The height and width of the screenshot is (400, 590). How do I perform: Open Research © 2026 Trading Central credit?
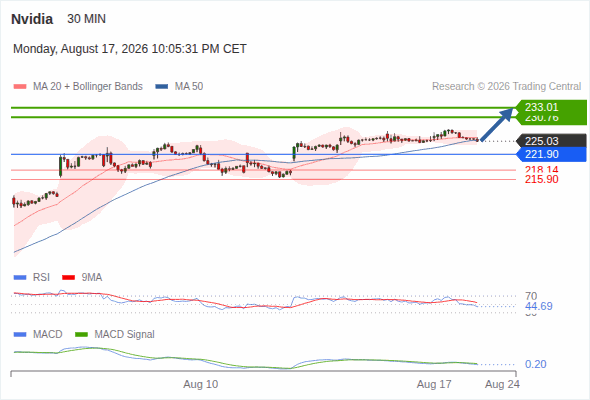506,87
